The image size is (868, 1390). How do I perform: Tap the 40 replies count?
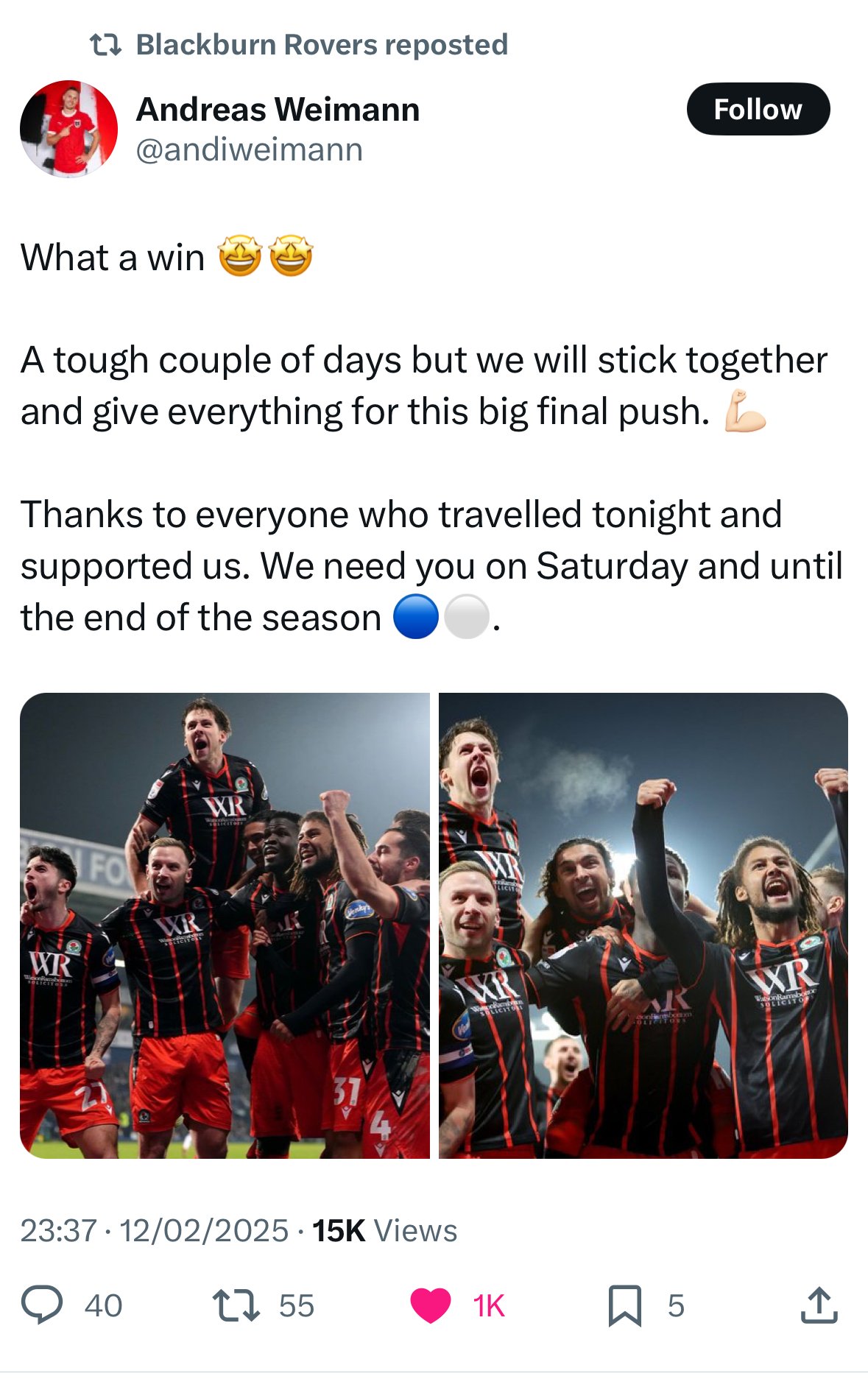click(103, 1306)
